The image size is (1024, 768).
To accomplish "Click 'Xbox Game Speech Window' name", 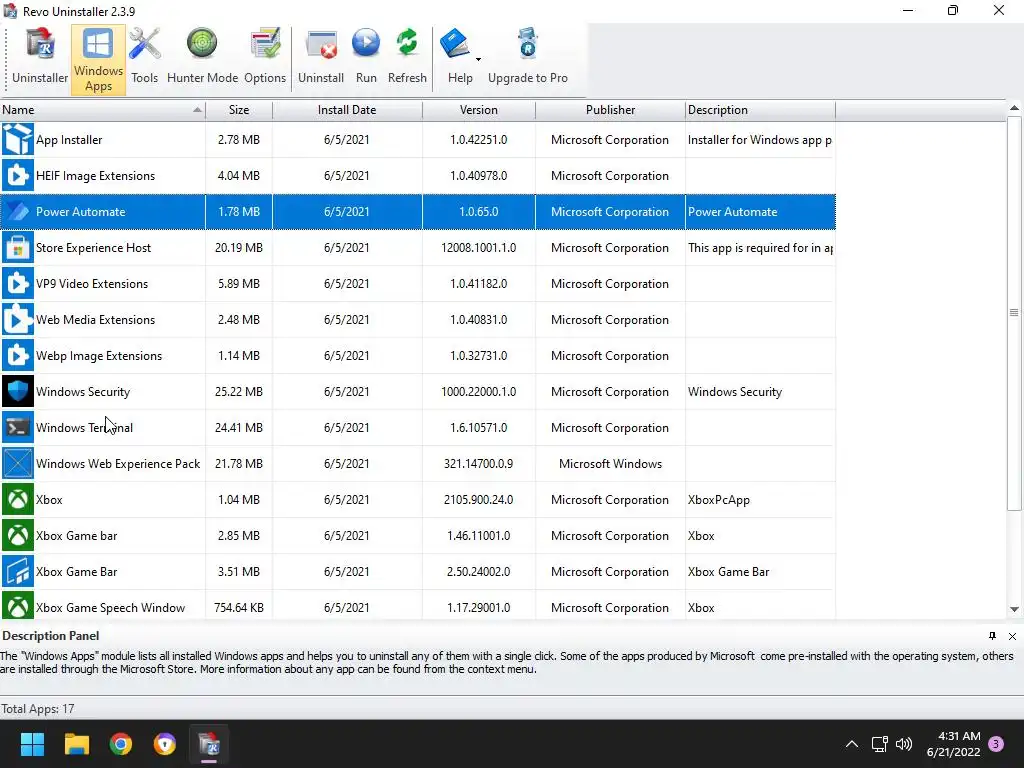I will [x=110, y=607].
